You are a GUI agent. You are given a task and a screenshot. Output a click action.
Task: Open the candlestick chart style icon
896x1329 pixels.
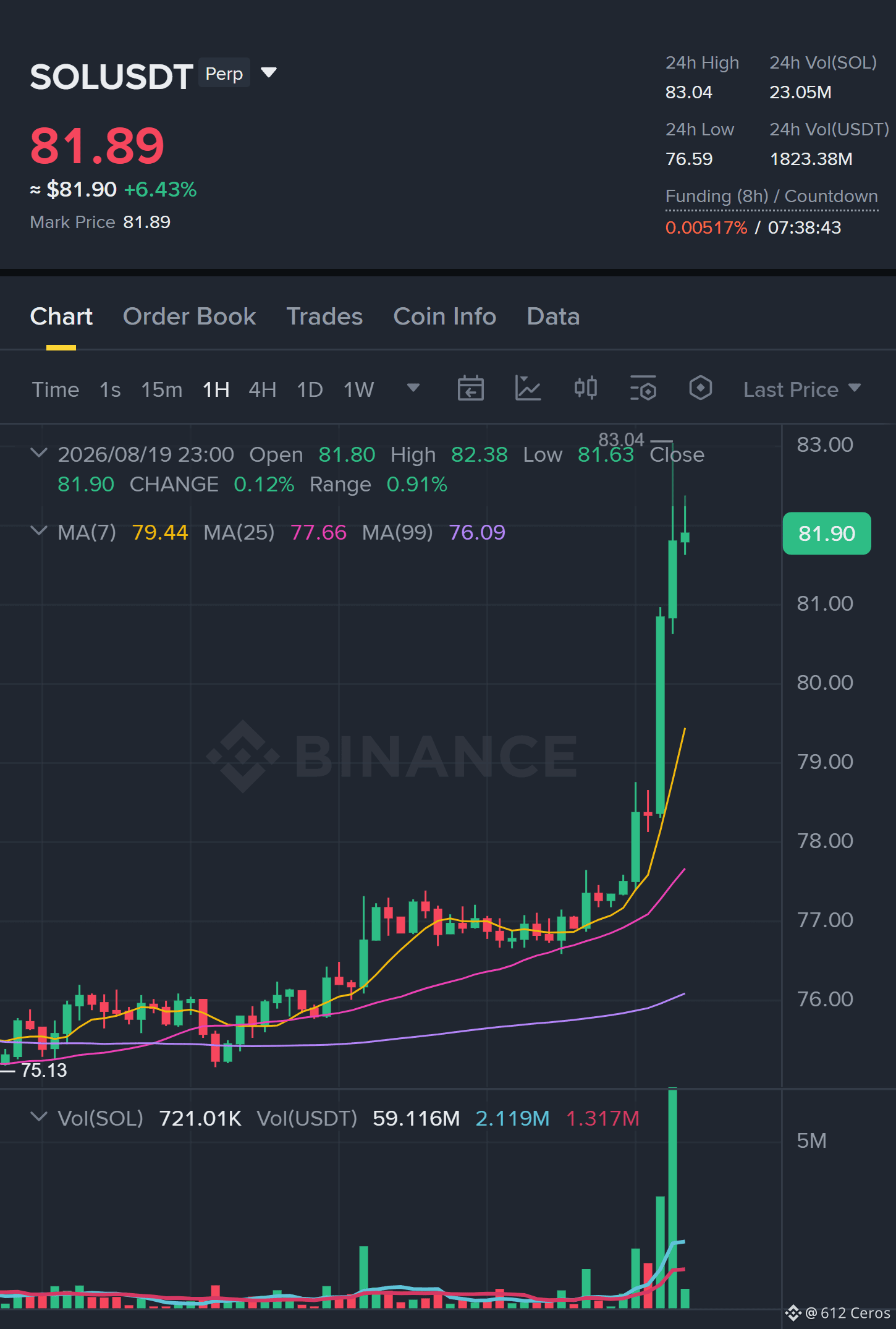click(x=585, y=389)
